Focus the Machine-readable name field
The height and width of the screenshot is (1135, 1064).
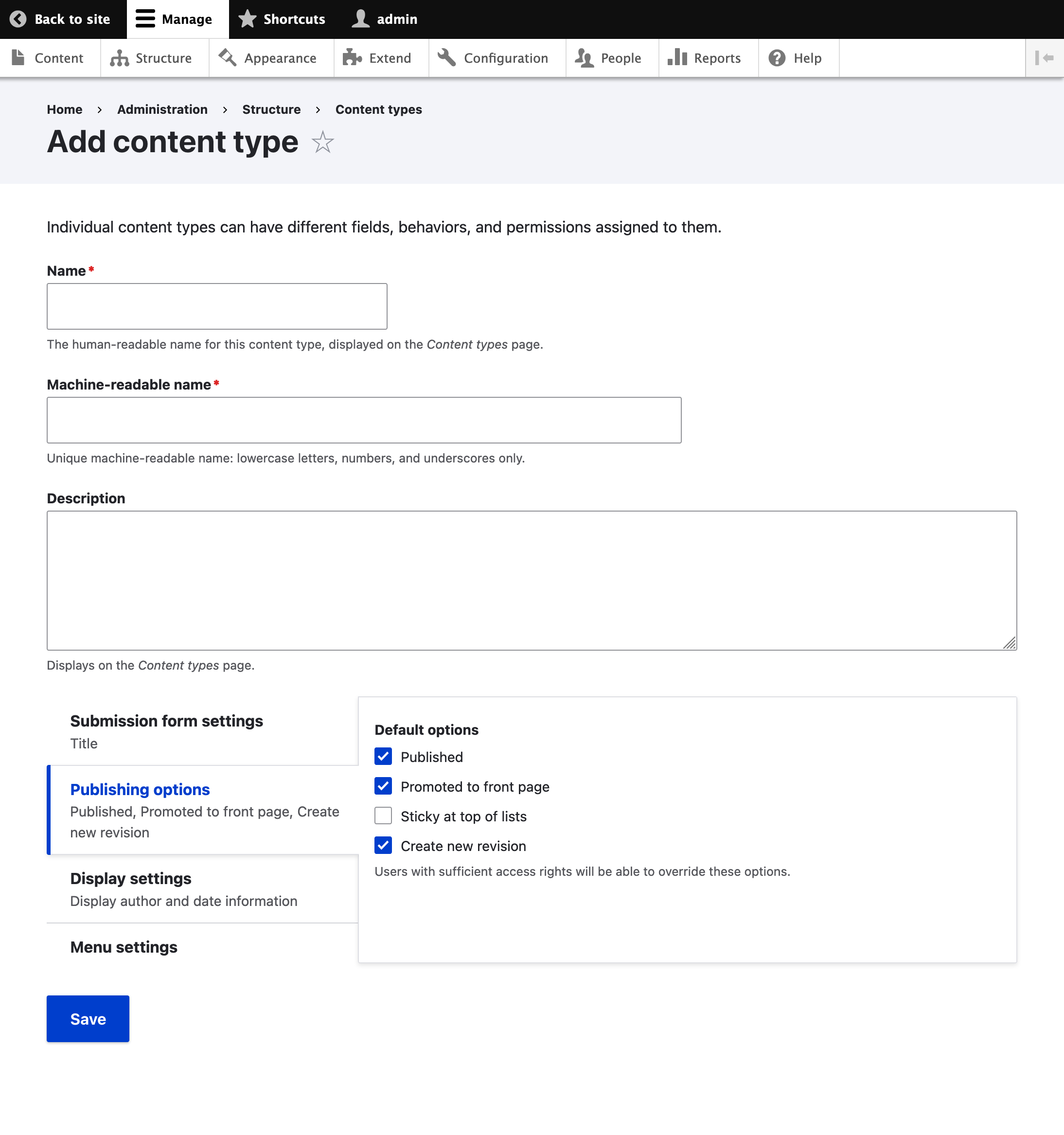click(x=364, y=420)
